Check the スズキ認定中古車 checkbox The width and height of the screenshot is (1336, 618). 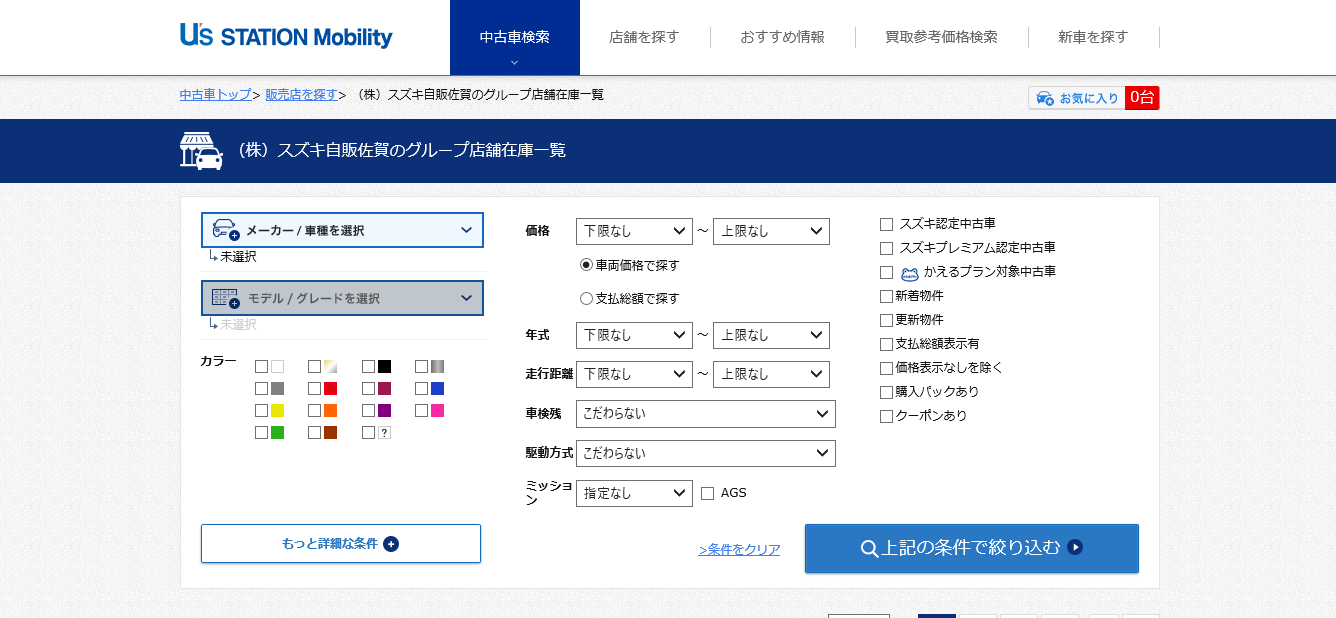pos(886,224)
